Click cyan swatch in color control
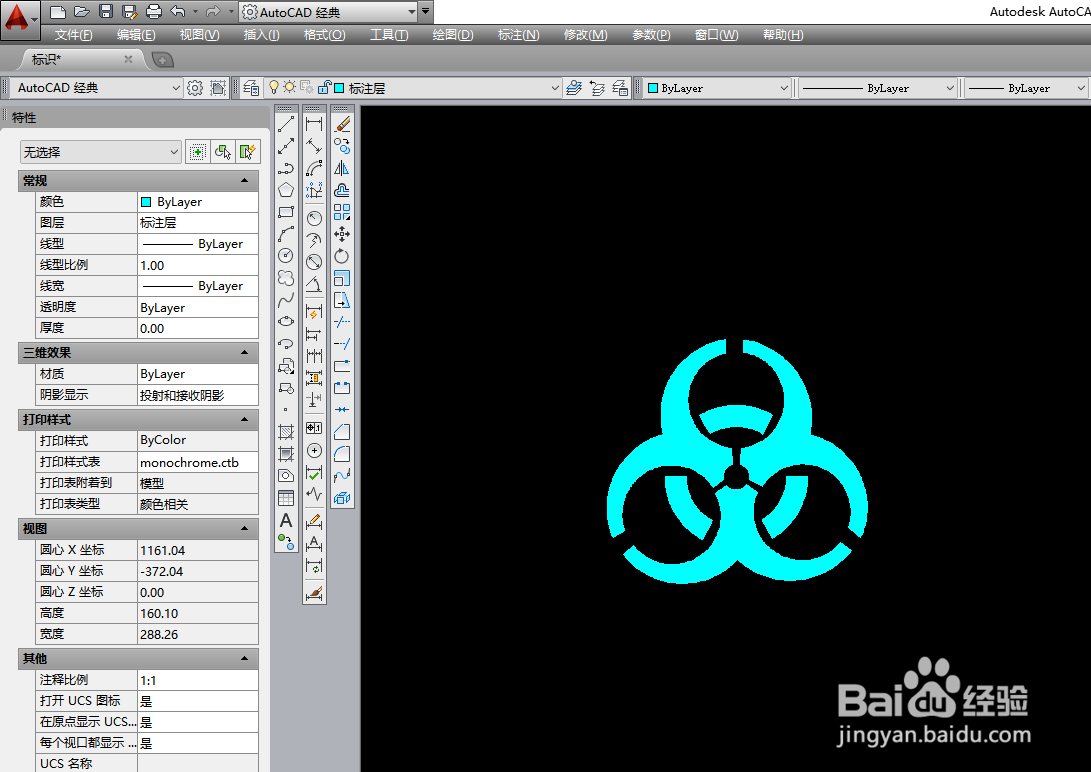The width and height of the screenshot is (1091, 772). (653, 88)
